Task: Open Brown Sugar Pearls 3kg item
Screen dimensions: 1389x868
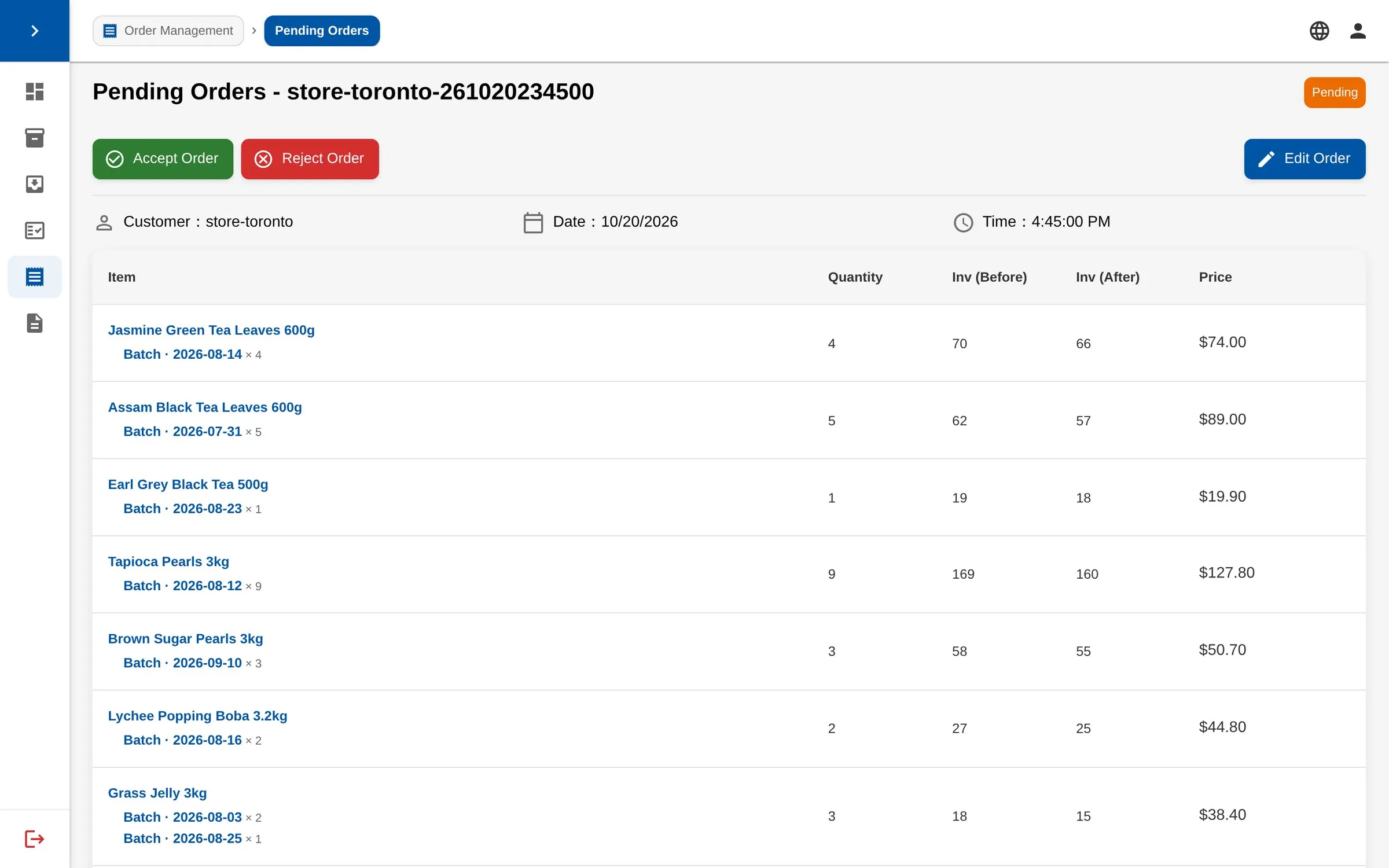Action: 185,638
